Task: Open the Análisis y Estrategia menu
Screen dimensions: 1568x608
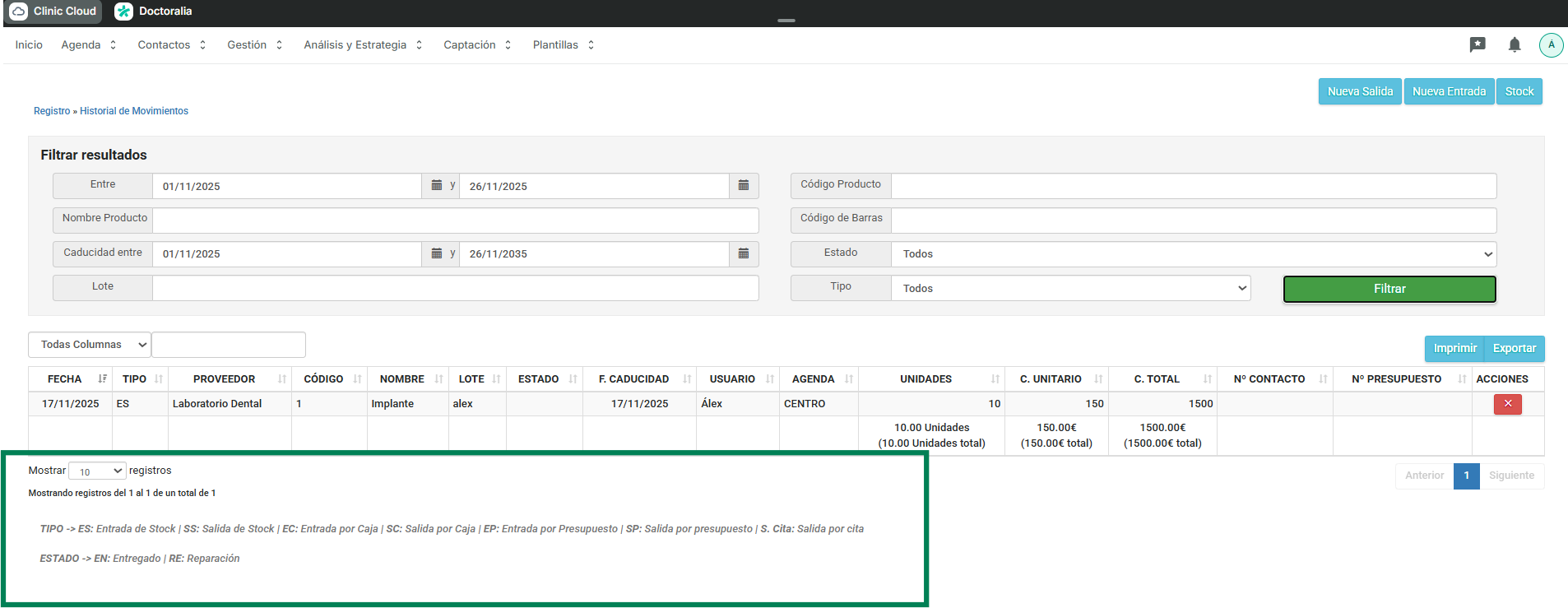Action: pos(362,45)
